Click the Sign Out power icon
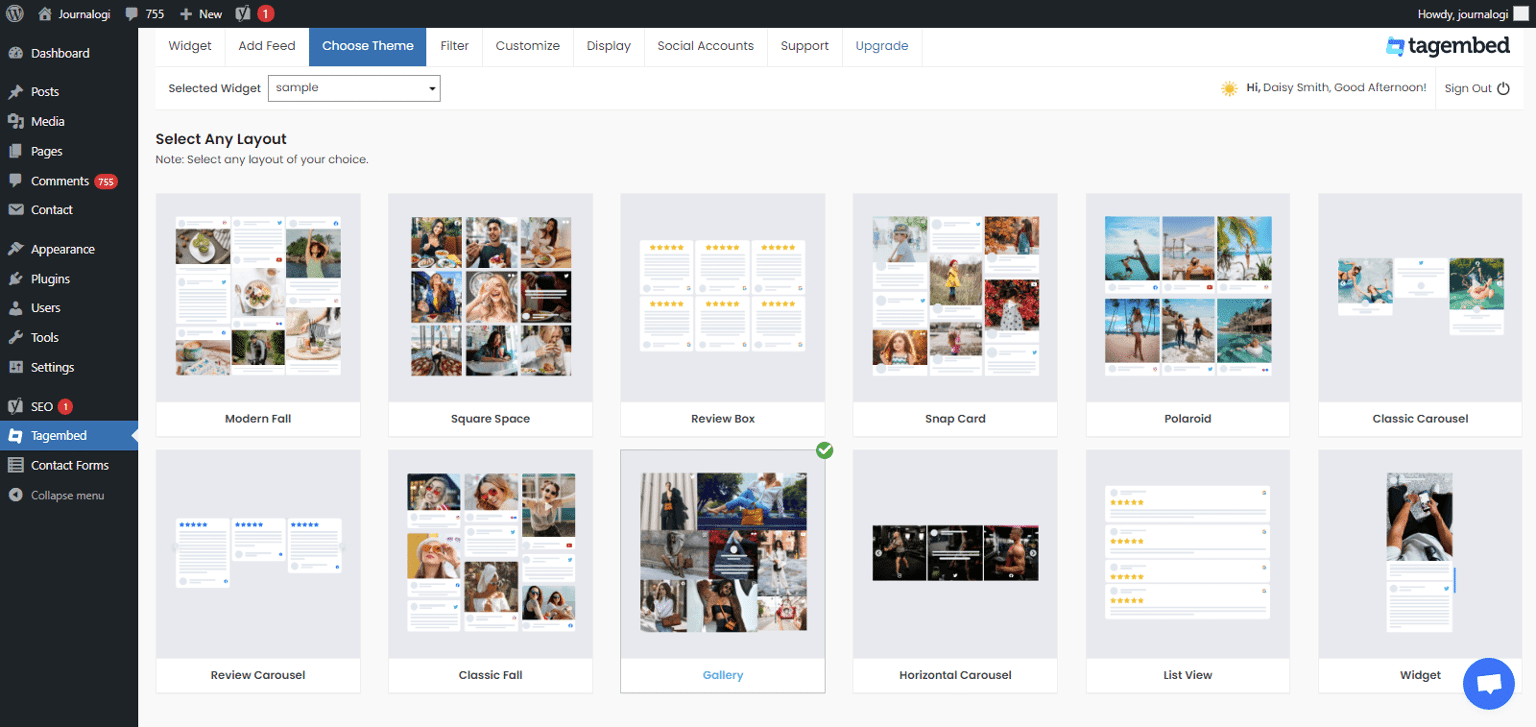The image size is (1536, 727). [x=1502, y=88]
